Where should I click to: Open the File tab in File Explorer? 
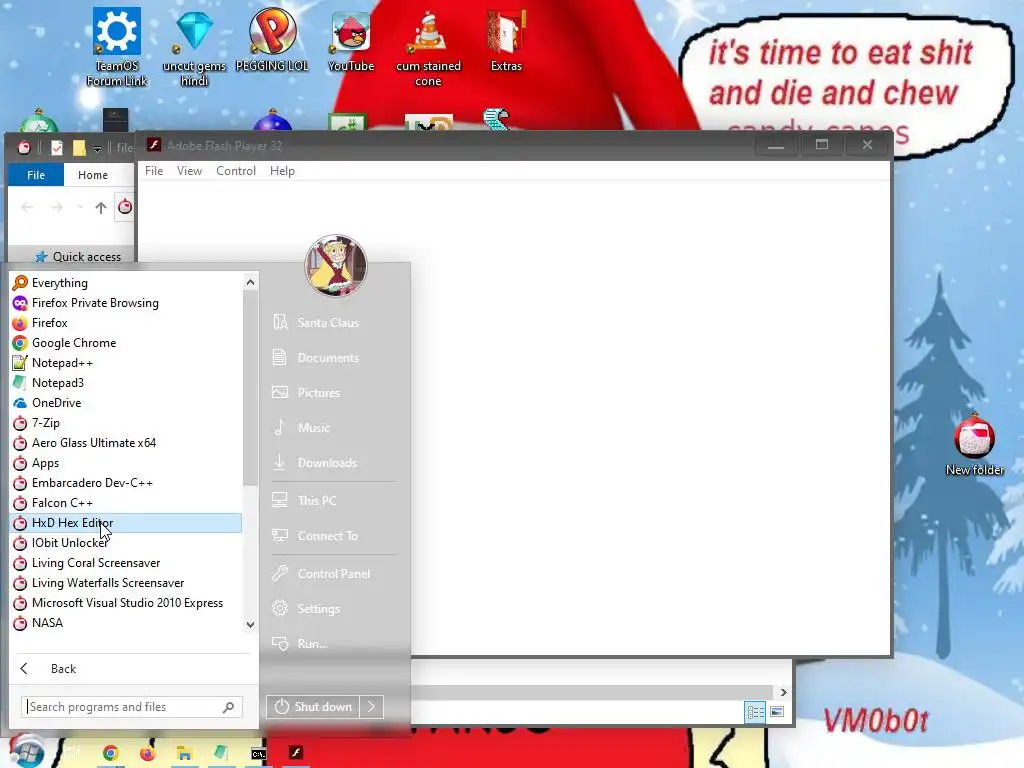coord(36,175)
